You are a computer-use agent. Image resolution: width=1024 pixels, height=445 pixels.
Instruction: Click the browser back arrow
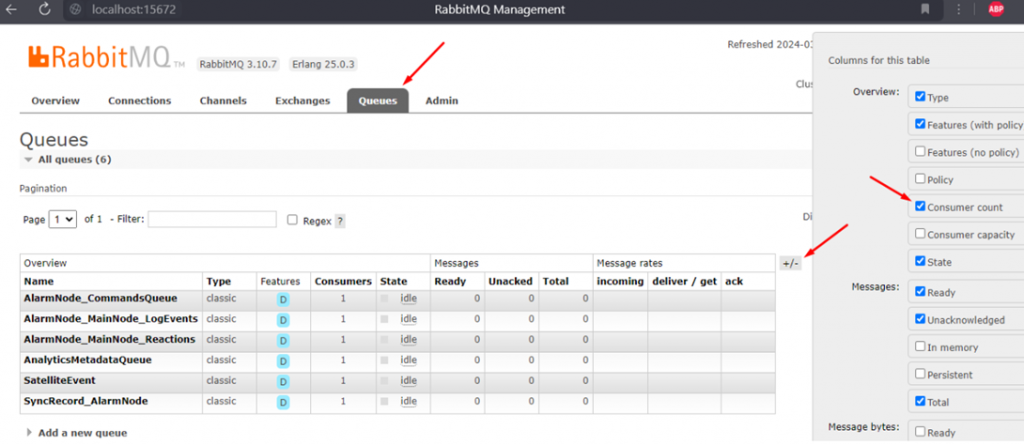pos(11,9)
